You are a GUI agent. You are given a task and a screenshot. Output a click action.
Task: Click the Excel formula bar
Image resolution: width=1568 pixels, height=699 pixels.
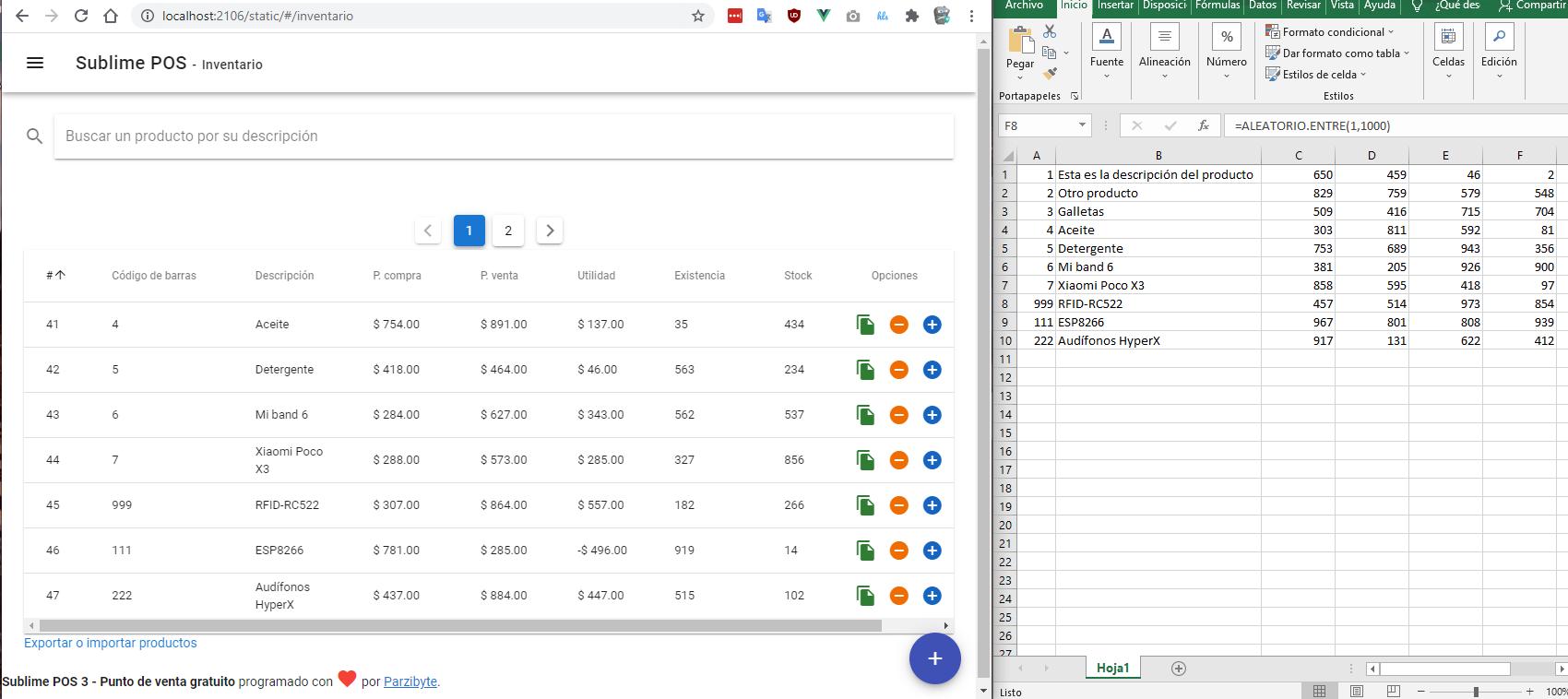pyautogui.click(x=1395, y=125)
